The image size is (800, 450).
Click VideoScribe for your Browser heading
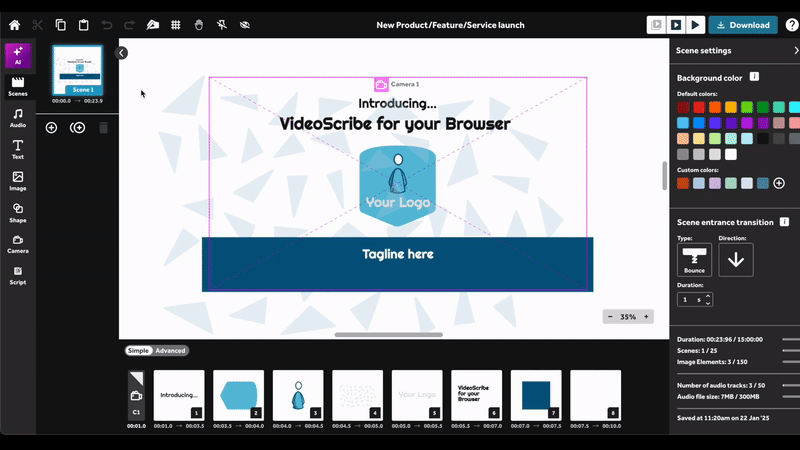click(395, 124)
